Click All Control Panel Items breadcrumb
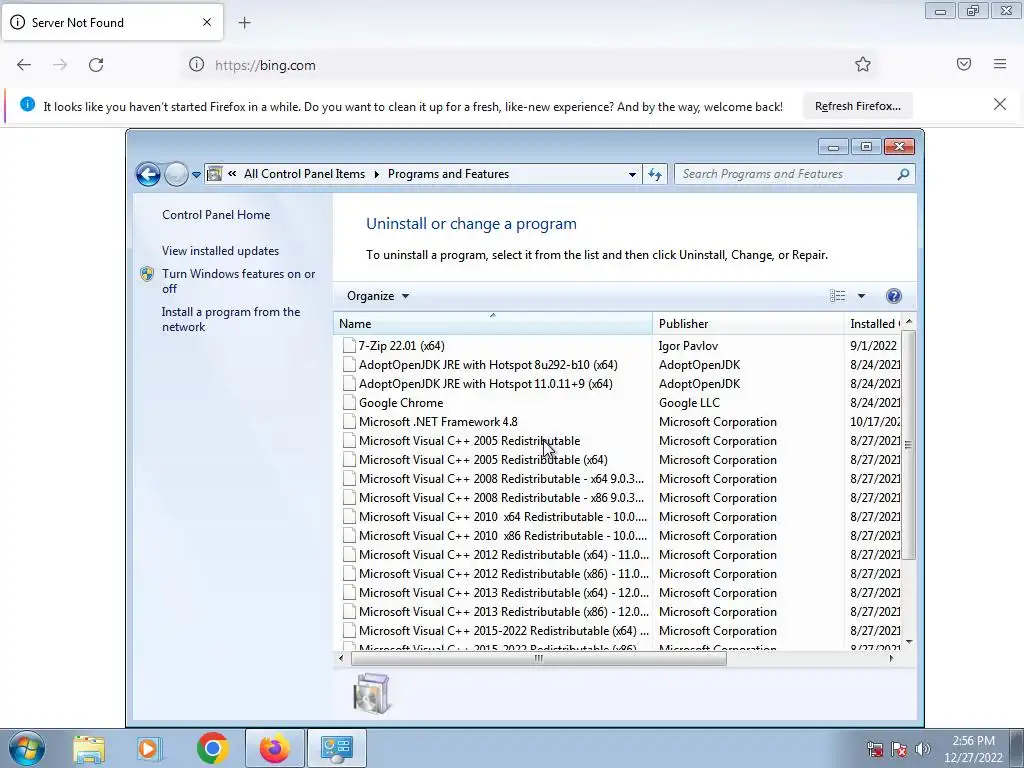The height and width of the screenshot is (768, 1024). [304, 174]
